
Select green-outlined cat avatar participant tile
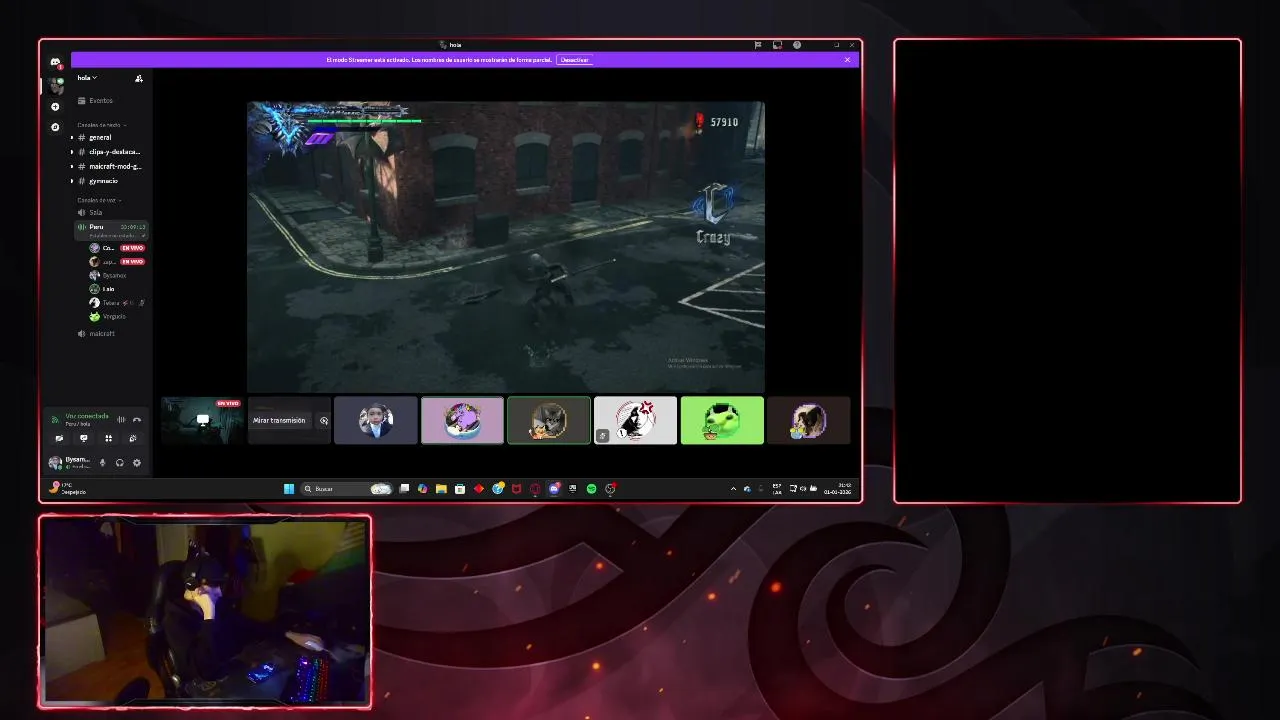549,420
